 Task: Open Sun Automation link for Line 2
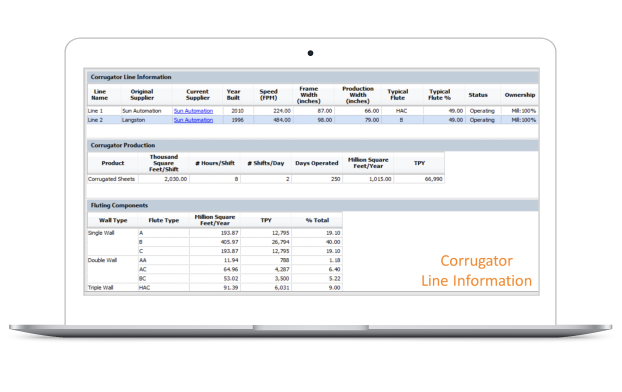point(193,120)
